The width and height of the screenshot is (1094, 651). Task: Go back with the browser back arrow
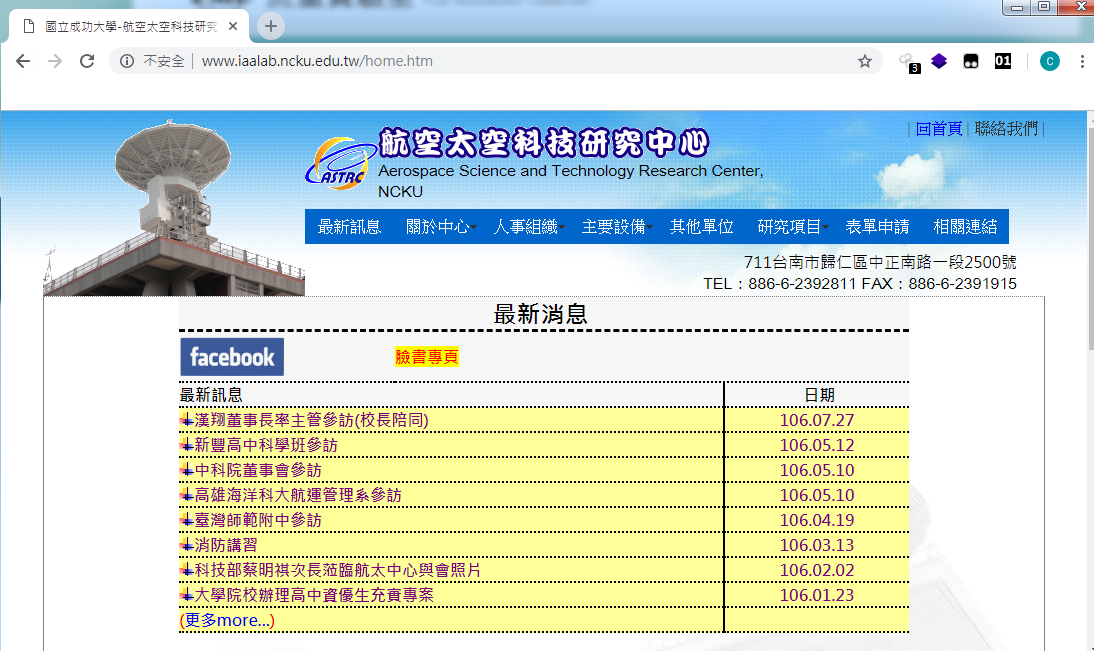23,61
